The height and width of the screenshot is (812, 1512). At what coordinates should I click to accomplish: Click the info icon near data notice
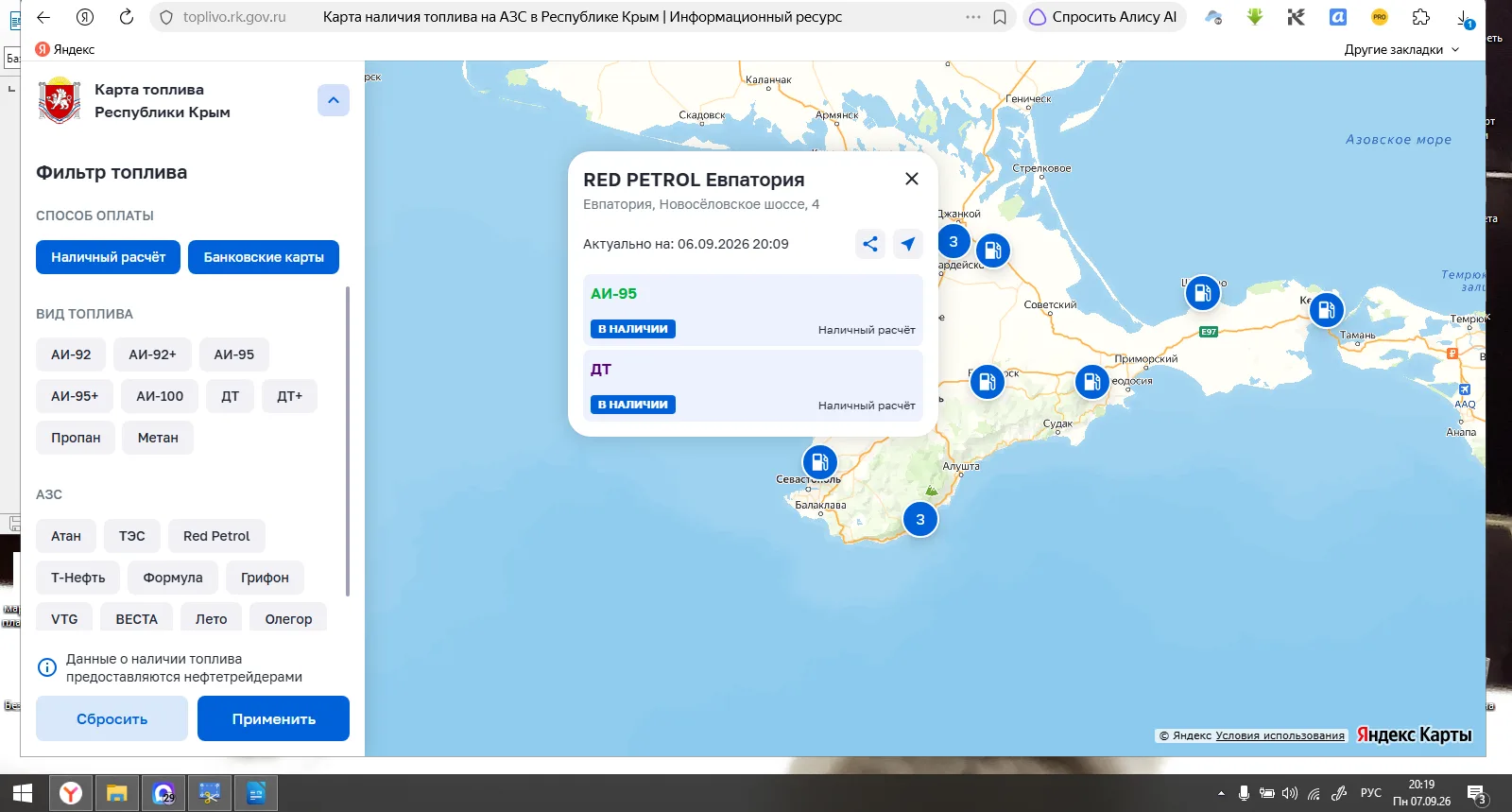(x=46, y=667)
